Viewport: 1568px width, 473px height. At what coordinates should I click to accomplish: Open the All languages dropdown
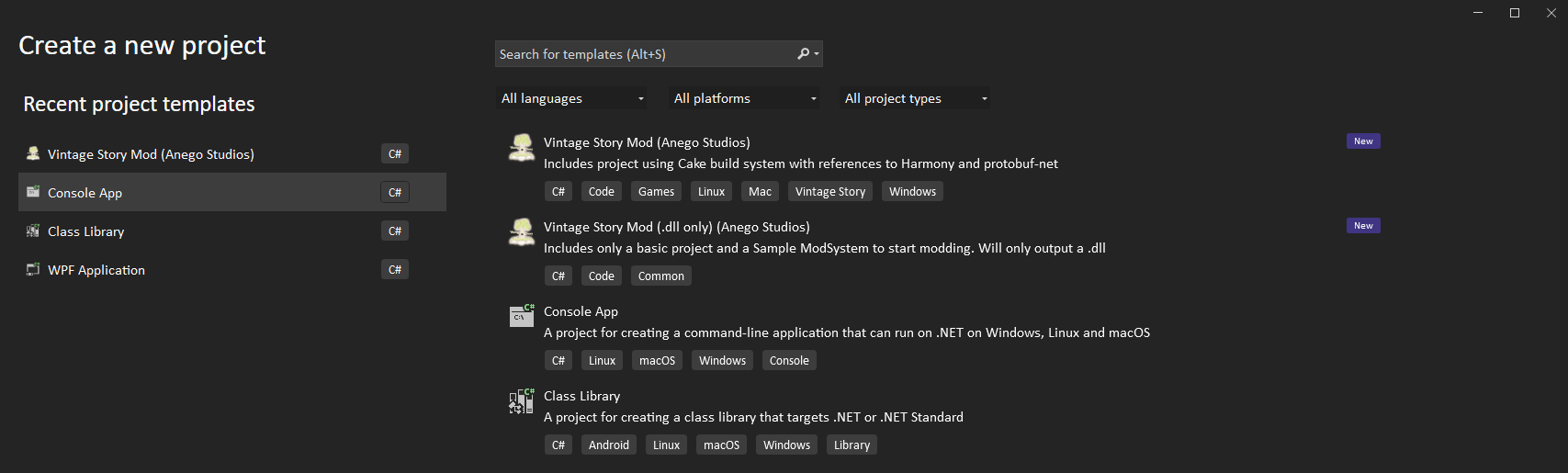click(572, 98)
